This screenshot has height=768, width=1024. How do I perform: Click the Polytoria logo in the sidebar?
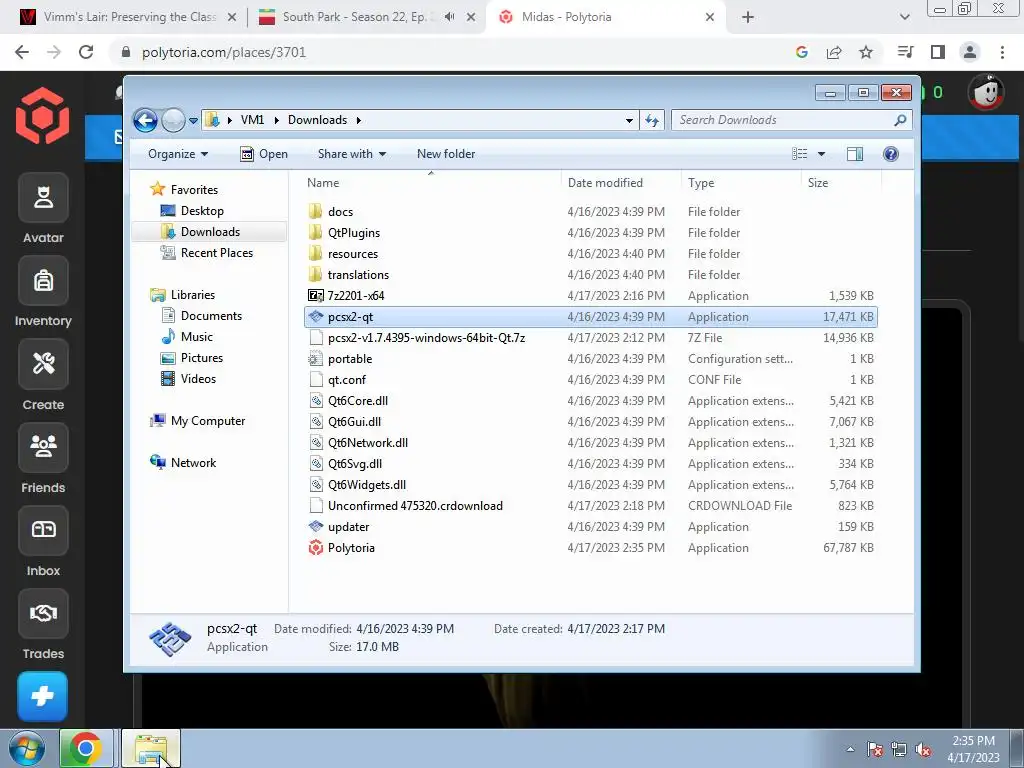42,116
